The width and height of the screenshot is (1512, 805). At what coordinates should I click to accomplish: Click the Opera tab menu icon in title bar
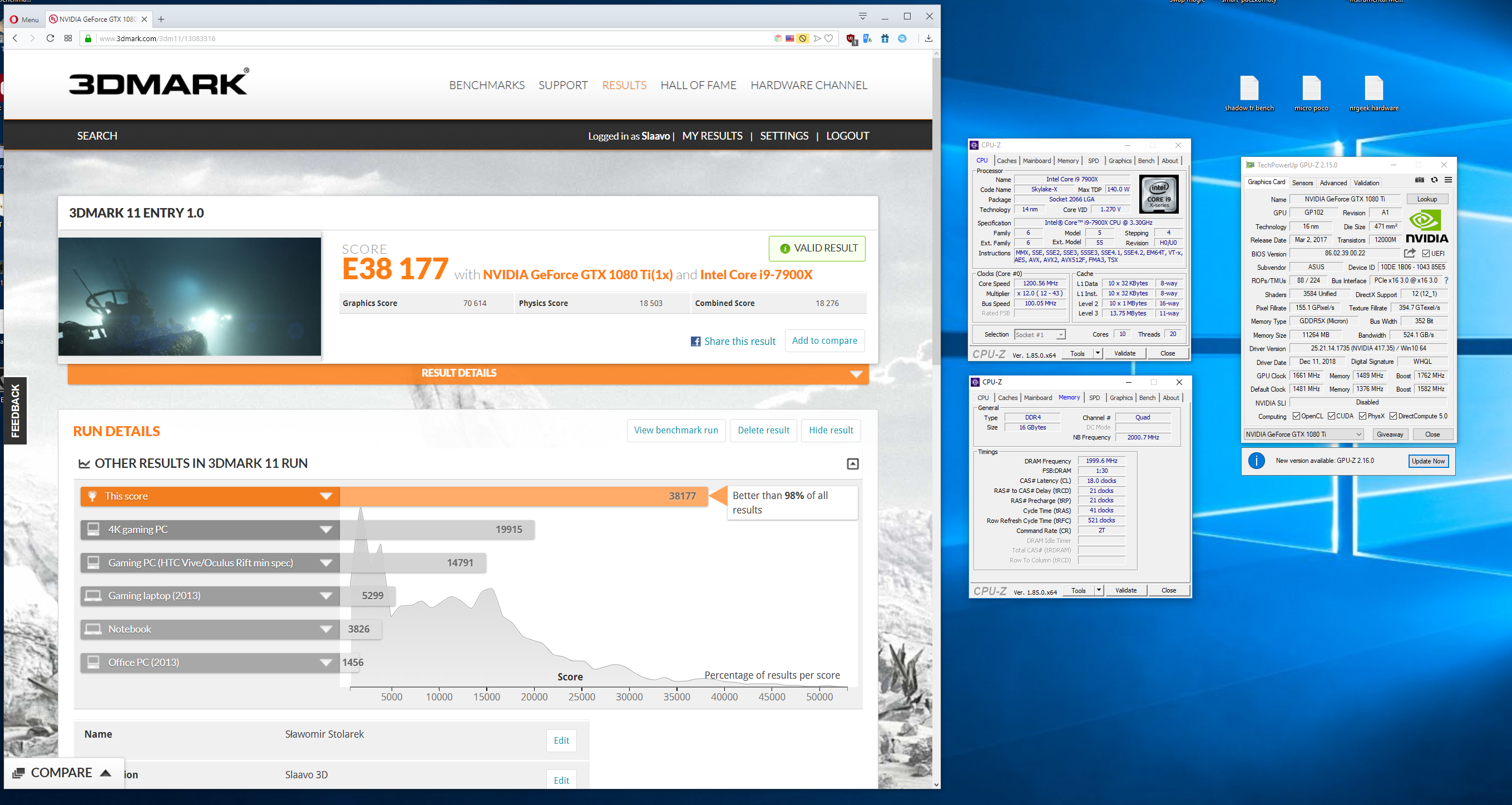[863, 16]
